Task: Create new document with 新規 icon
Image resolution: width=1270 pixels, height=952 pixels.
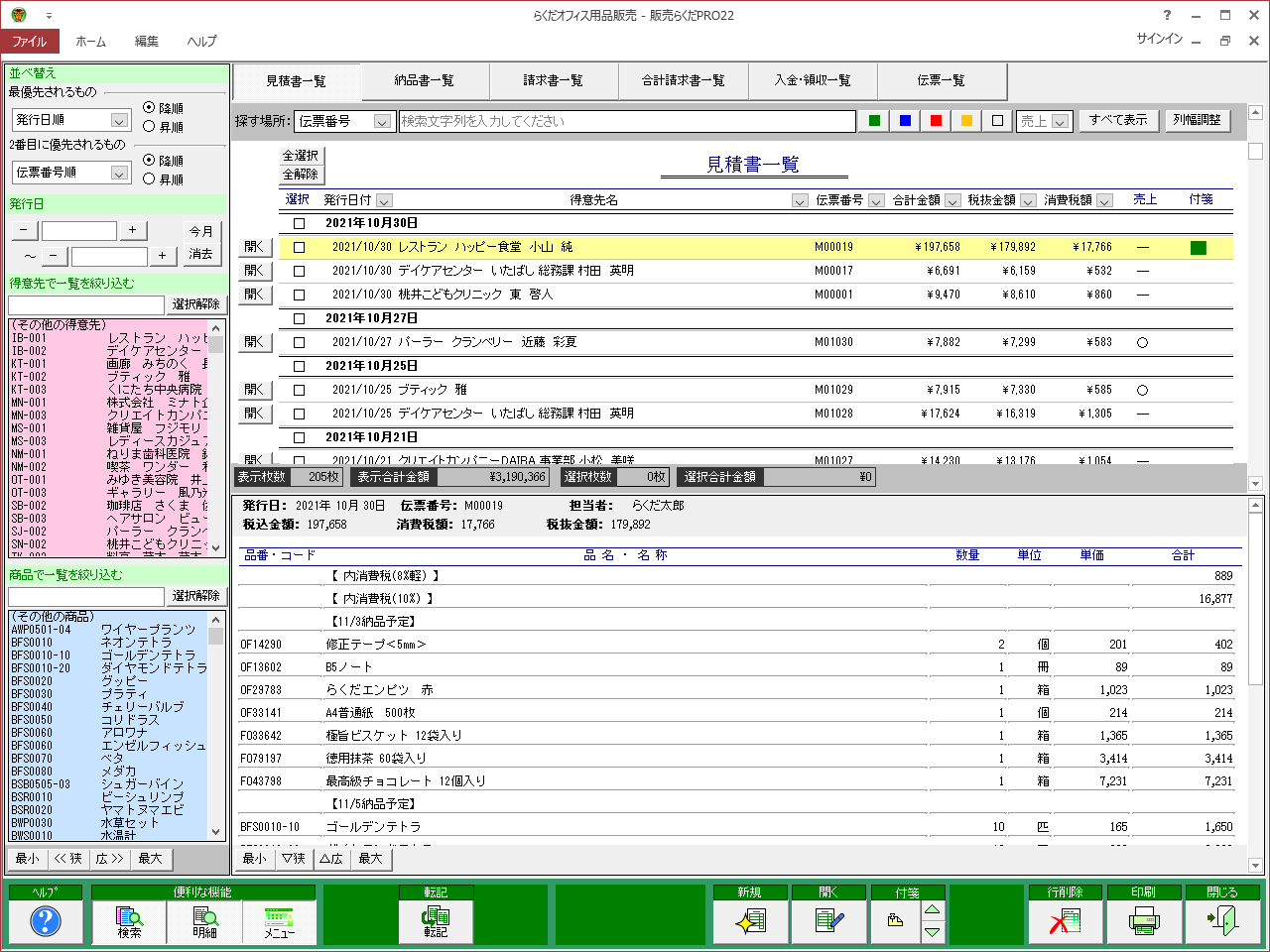Action: (x=749, y=921)
